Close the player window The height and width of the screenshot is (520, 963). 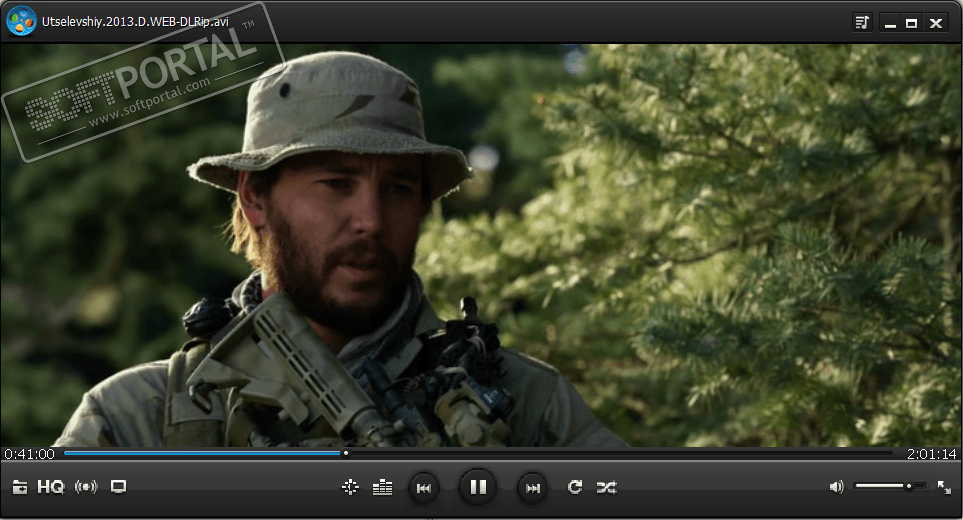point(936,23)
